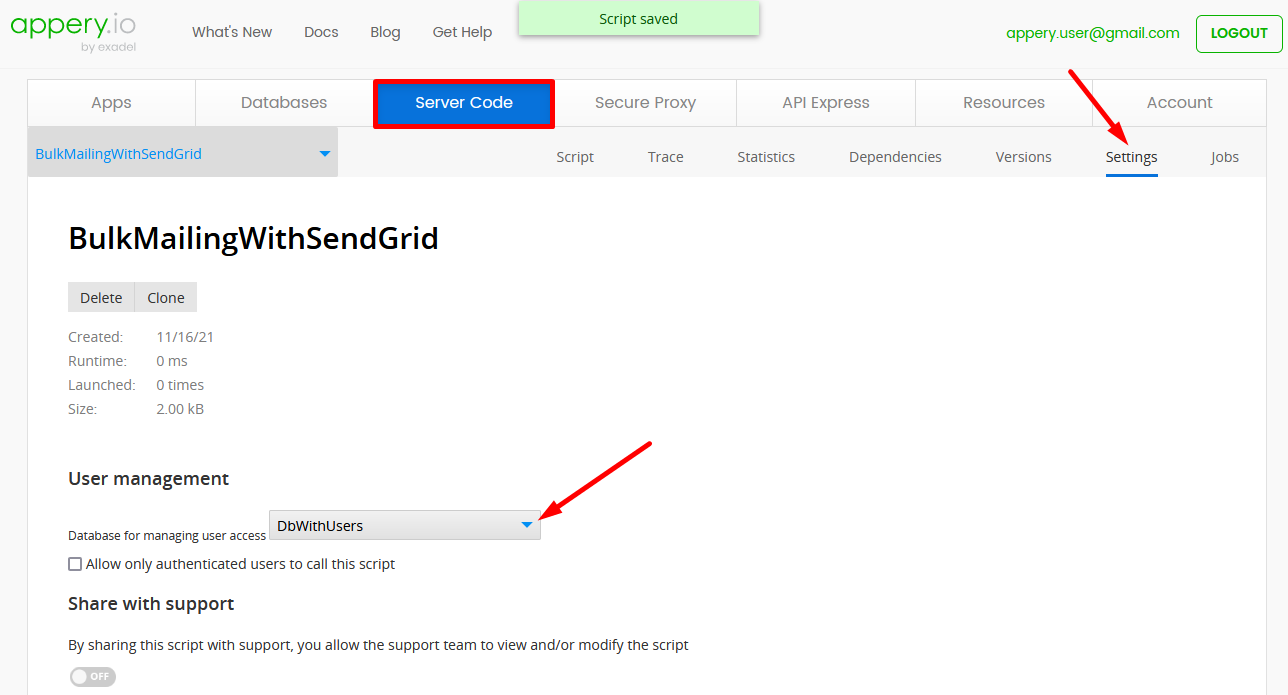Click the Delete script button
Viewport: 1288px width, 695px height.
(x=101, y=298)
